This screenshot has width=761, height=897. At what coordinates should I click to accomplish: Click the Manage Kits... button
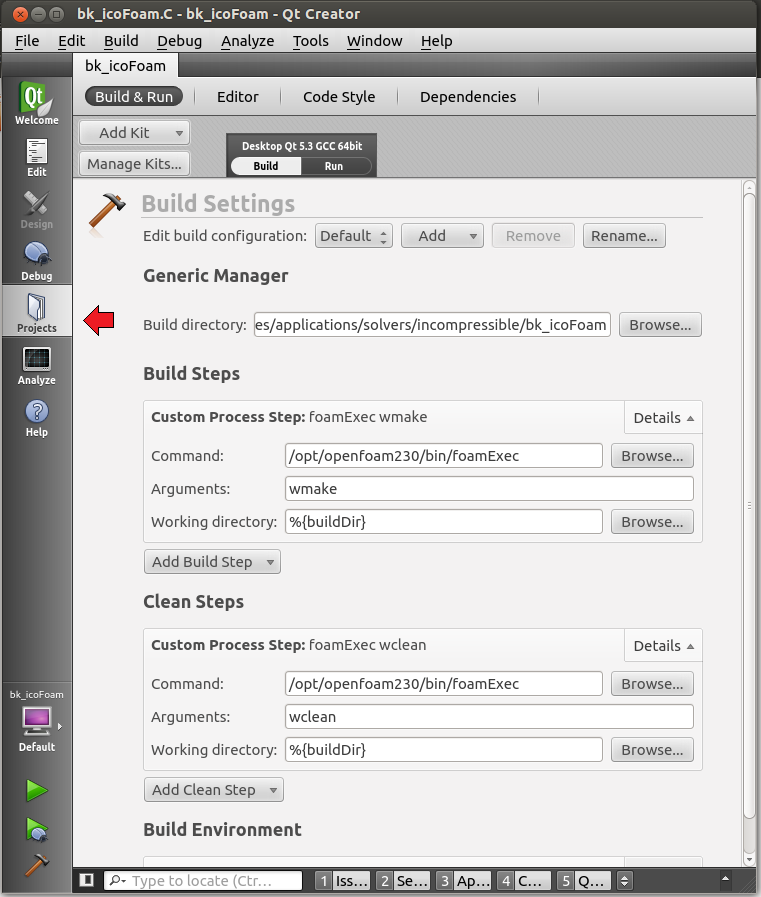(x=134, y=164)
